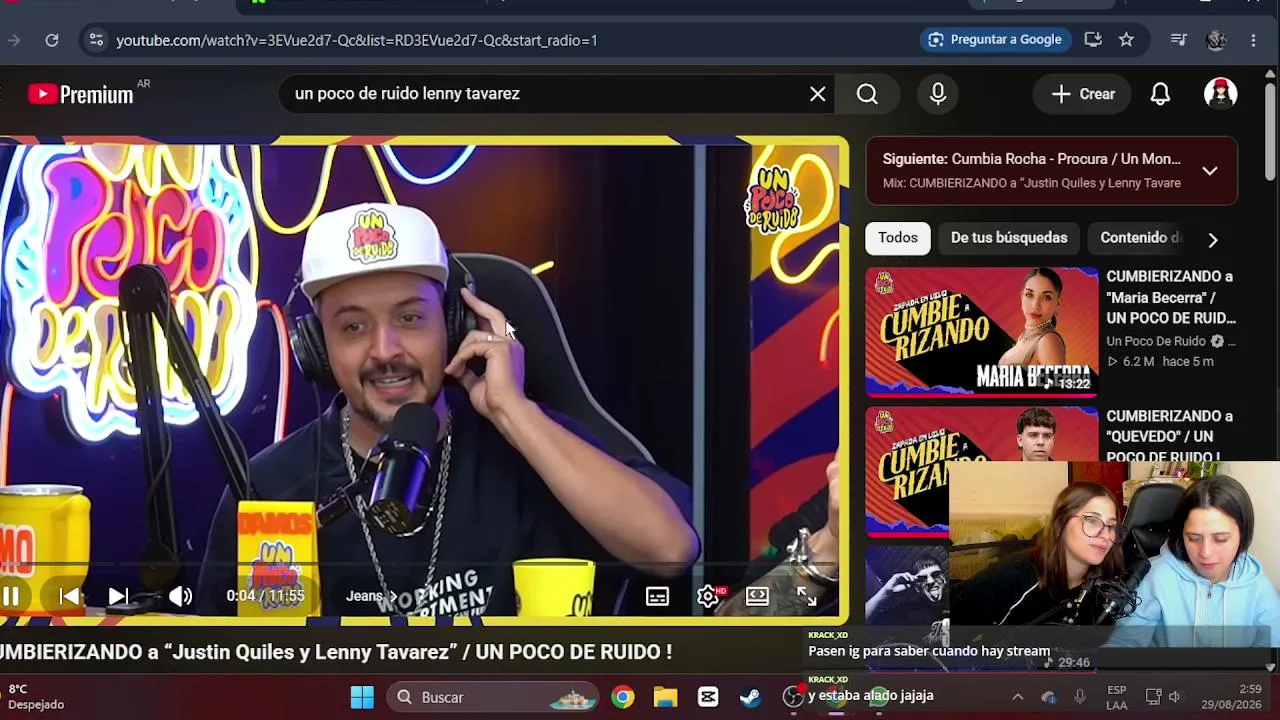Select the De tus búsquedas chip
Viewport: 1280px width, 720px height.
coord(1009,238)
